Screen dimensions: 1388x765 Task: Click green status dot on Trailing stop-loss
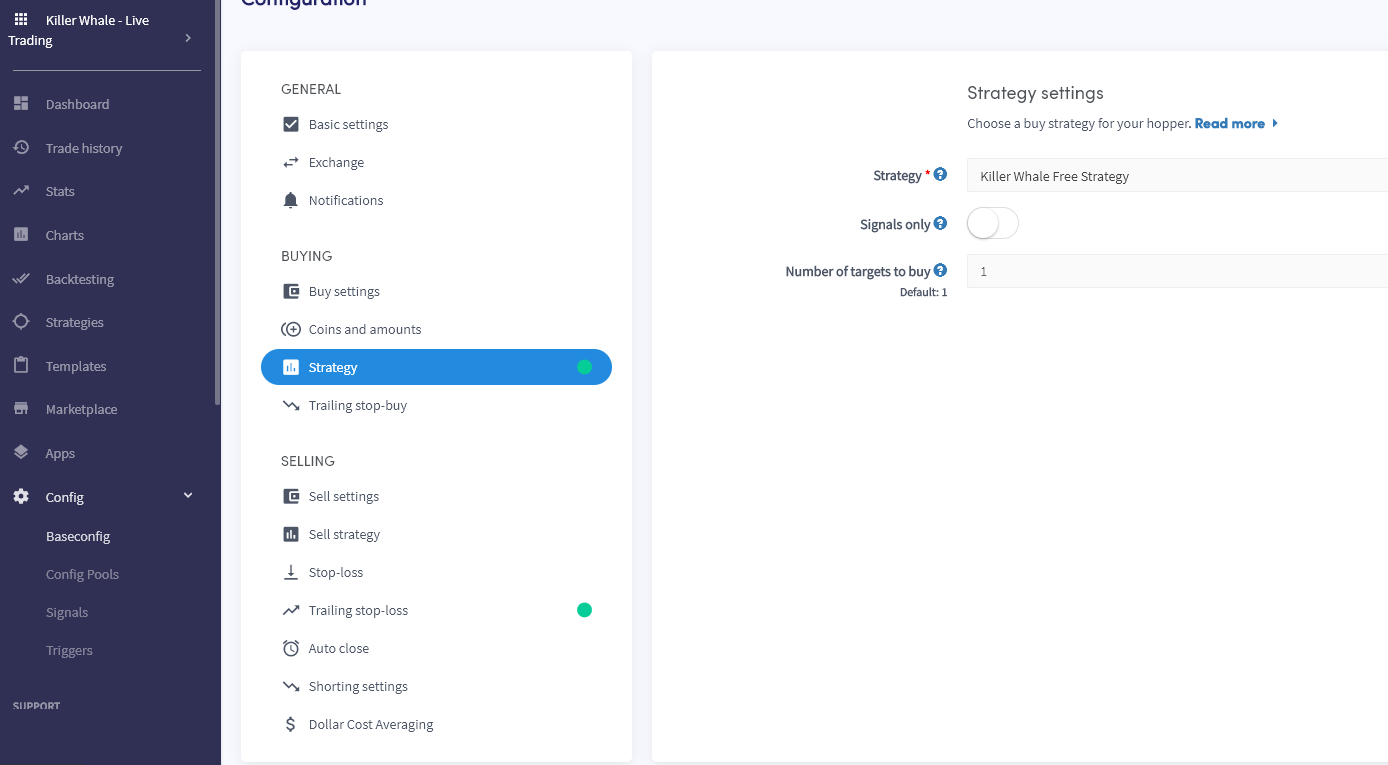585,610
